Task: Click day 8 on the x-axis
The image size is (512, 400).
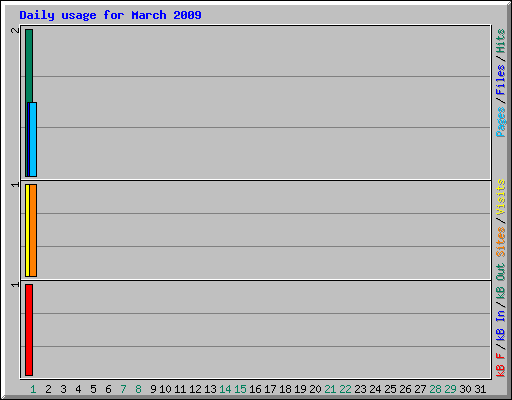Action: click(138, 389)
